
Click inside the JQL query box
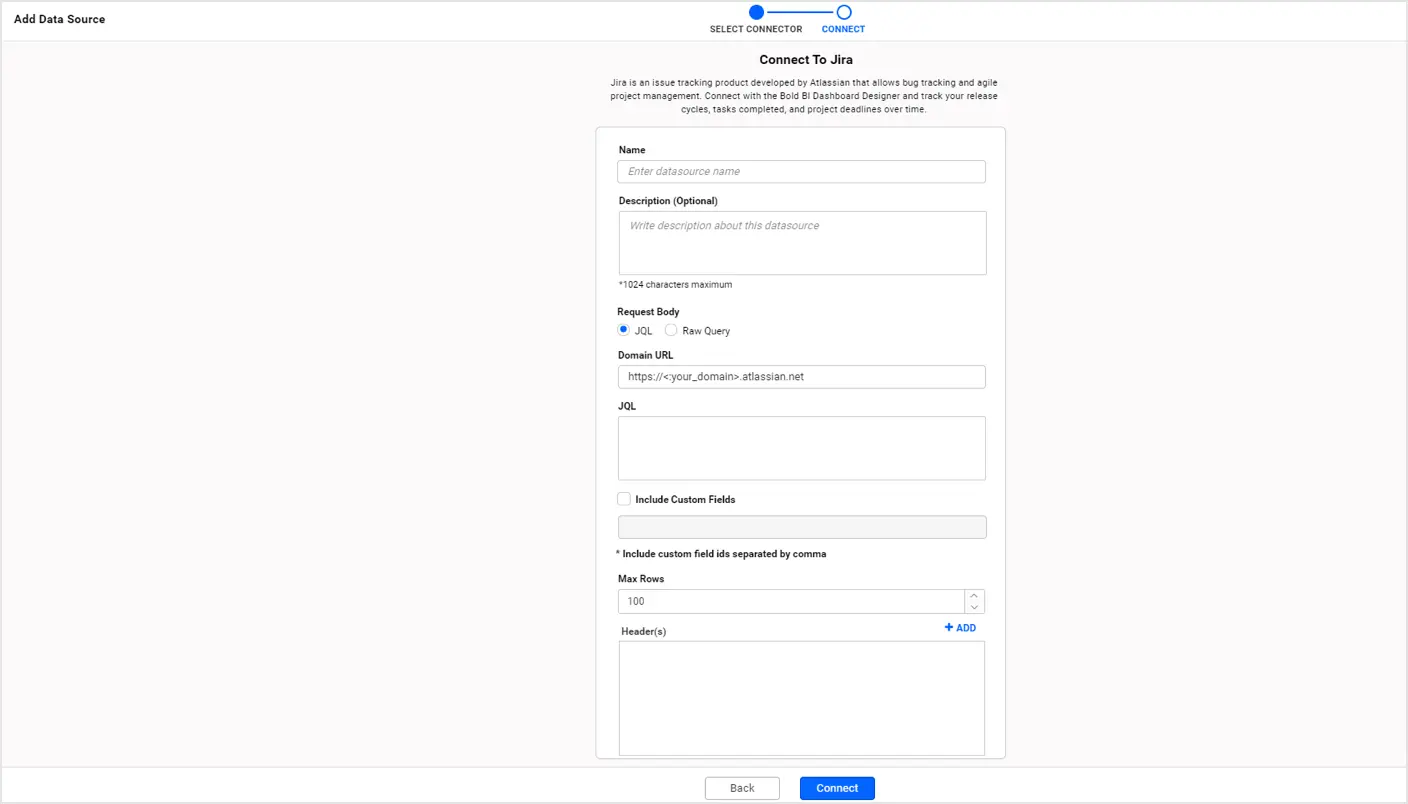tap(801, 448)
